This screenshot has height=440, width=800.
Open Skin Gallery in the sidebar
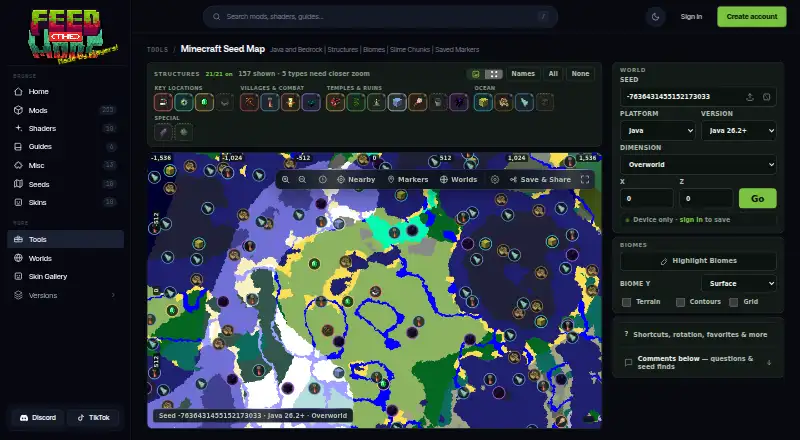coord(65,277)
